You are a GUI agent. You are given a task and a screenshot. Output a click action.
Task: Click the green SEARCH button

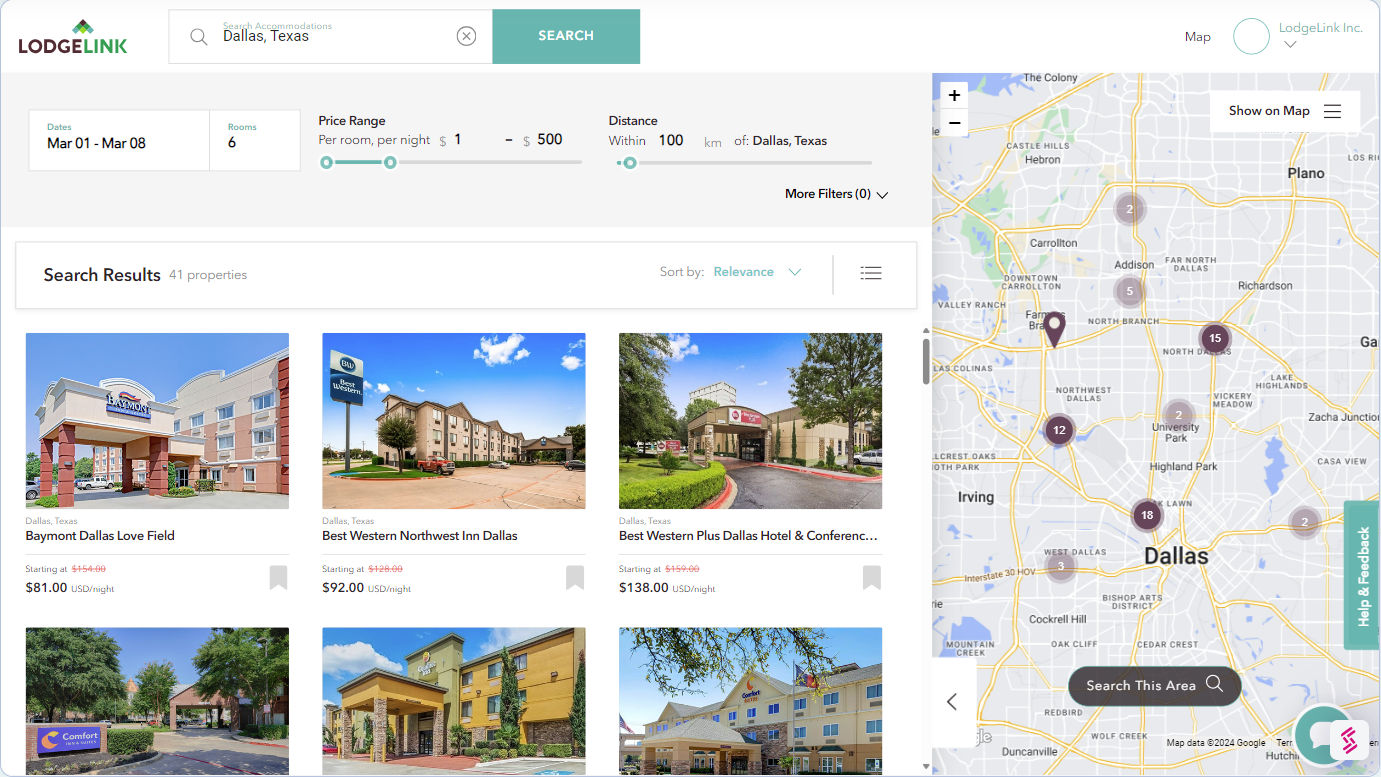pos(566,36)
